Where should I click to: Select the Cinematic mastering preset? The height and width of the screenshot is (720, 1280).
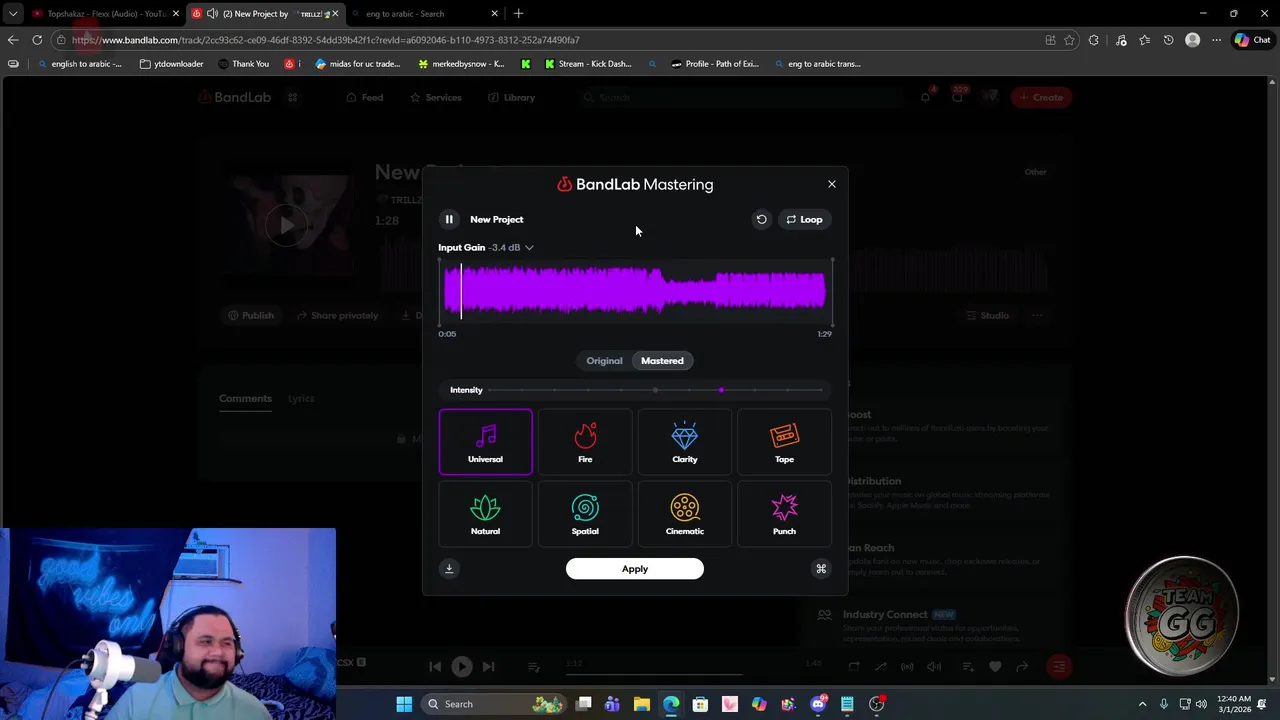pyautogui.click(x=685, y=514)
